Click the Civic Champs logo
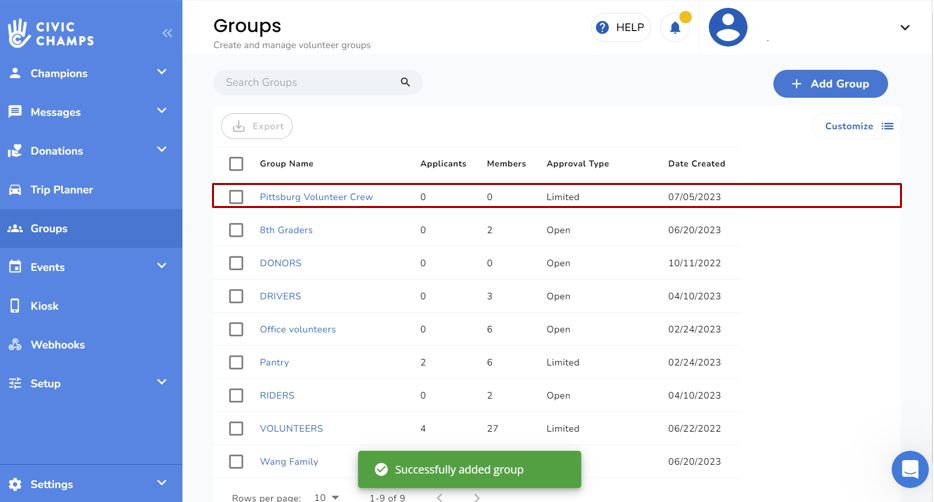 [51, 33]
